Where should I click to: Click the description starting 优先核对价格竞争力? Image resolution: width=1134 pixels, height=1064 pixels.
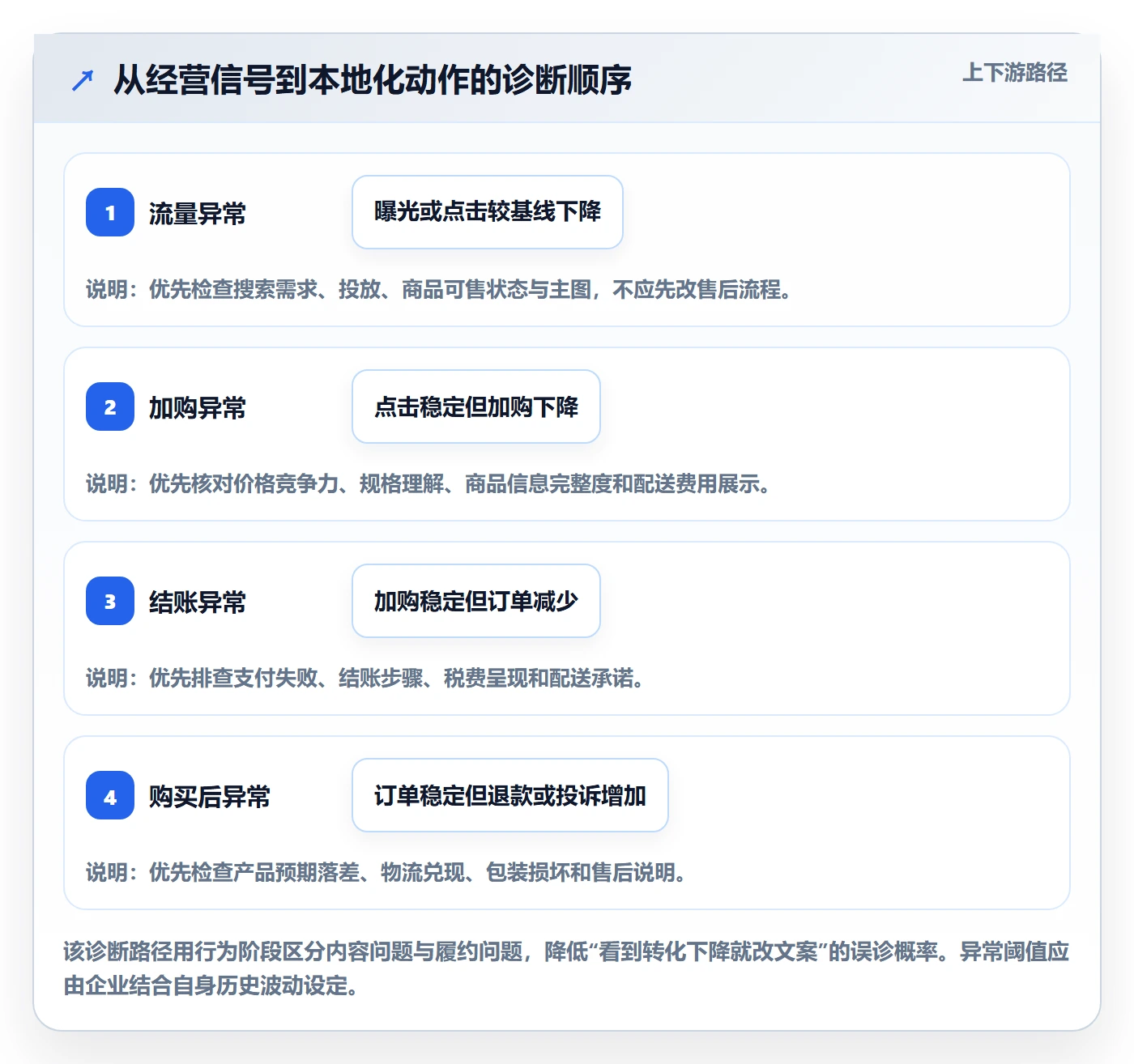point(428,484)
